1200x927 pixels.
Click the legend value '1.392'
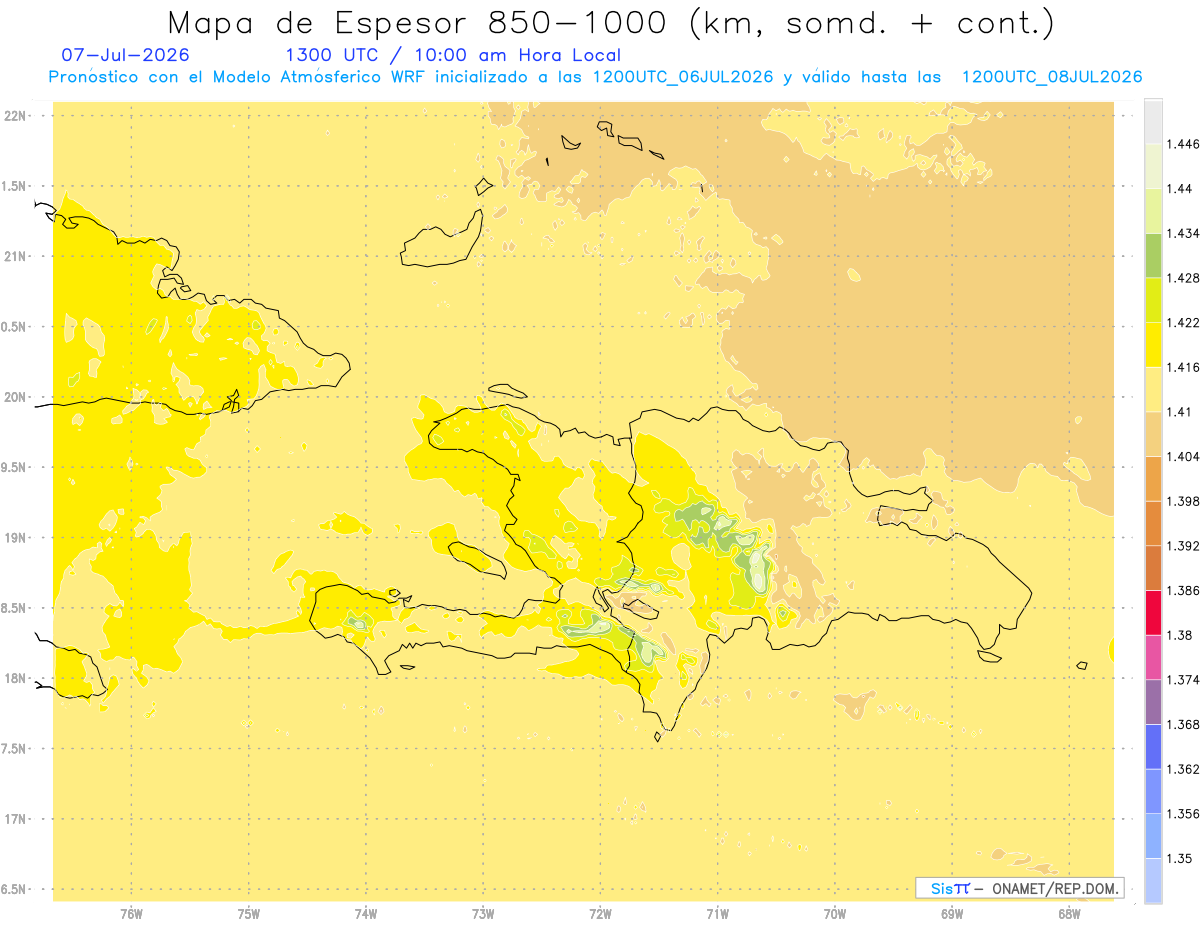point(1185,546)
